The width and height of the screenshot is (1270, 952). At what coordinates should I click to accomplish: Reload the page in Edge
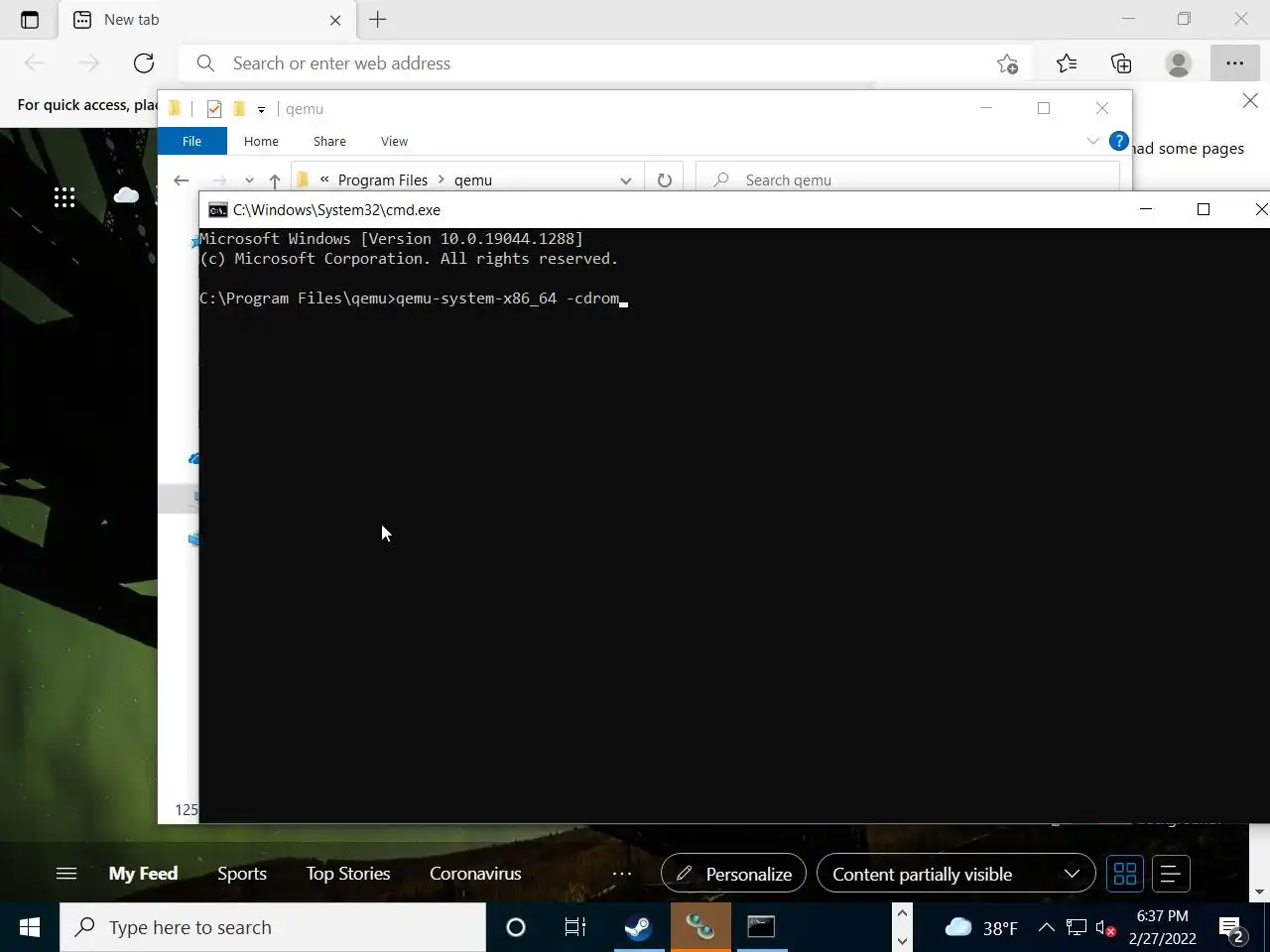coord(144,63)
